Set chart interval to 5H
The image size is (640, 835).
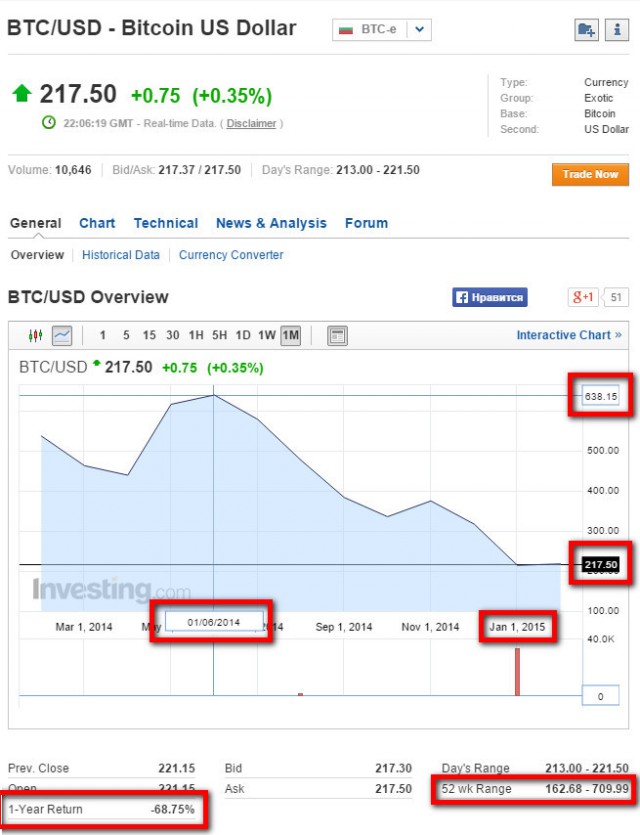219,335
